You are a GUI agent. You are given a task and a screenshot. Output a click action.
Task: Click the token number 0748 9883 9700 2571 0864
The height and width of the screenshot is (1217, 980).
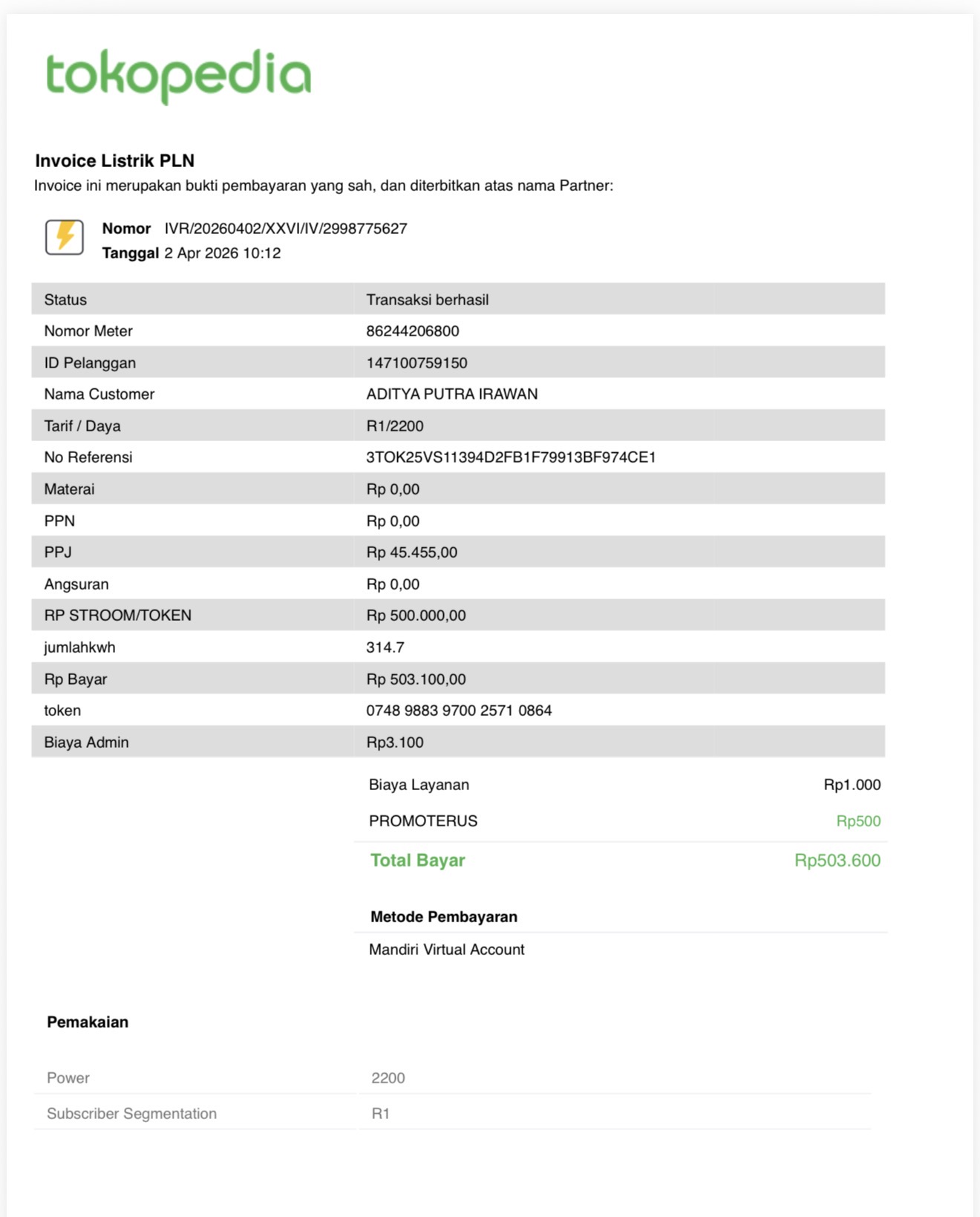tap(459, 711)
